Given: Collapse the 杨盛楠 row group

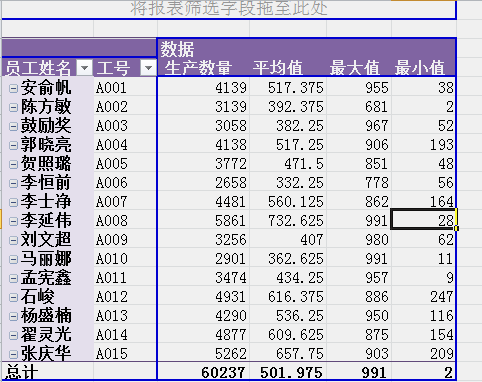Looking at the screenshot, I should [13, 316].
